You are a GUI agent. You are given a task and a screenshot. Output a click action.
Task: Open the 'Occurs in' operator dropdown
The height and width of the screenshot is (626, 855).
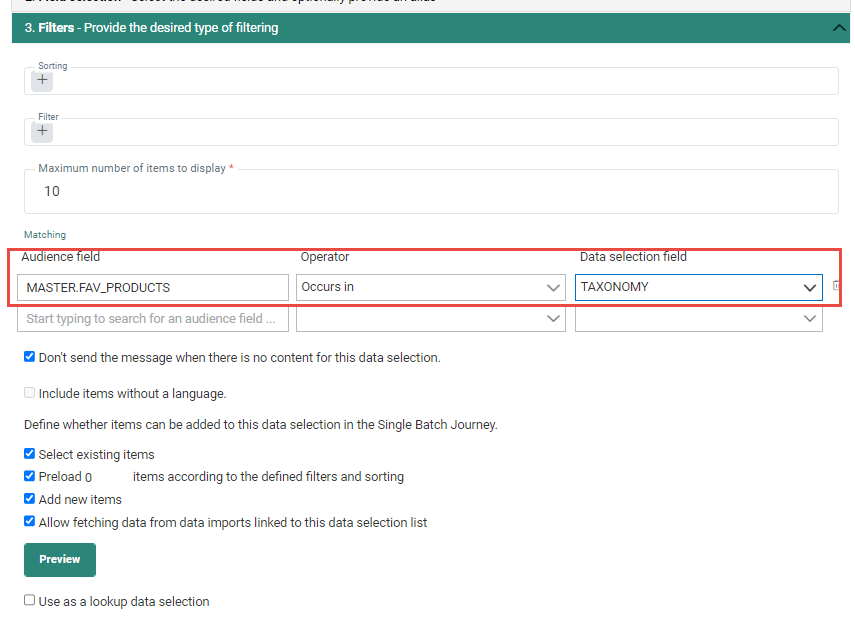click(x=431, y=288)
